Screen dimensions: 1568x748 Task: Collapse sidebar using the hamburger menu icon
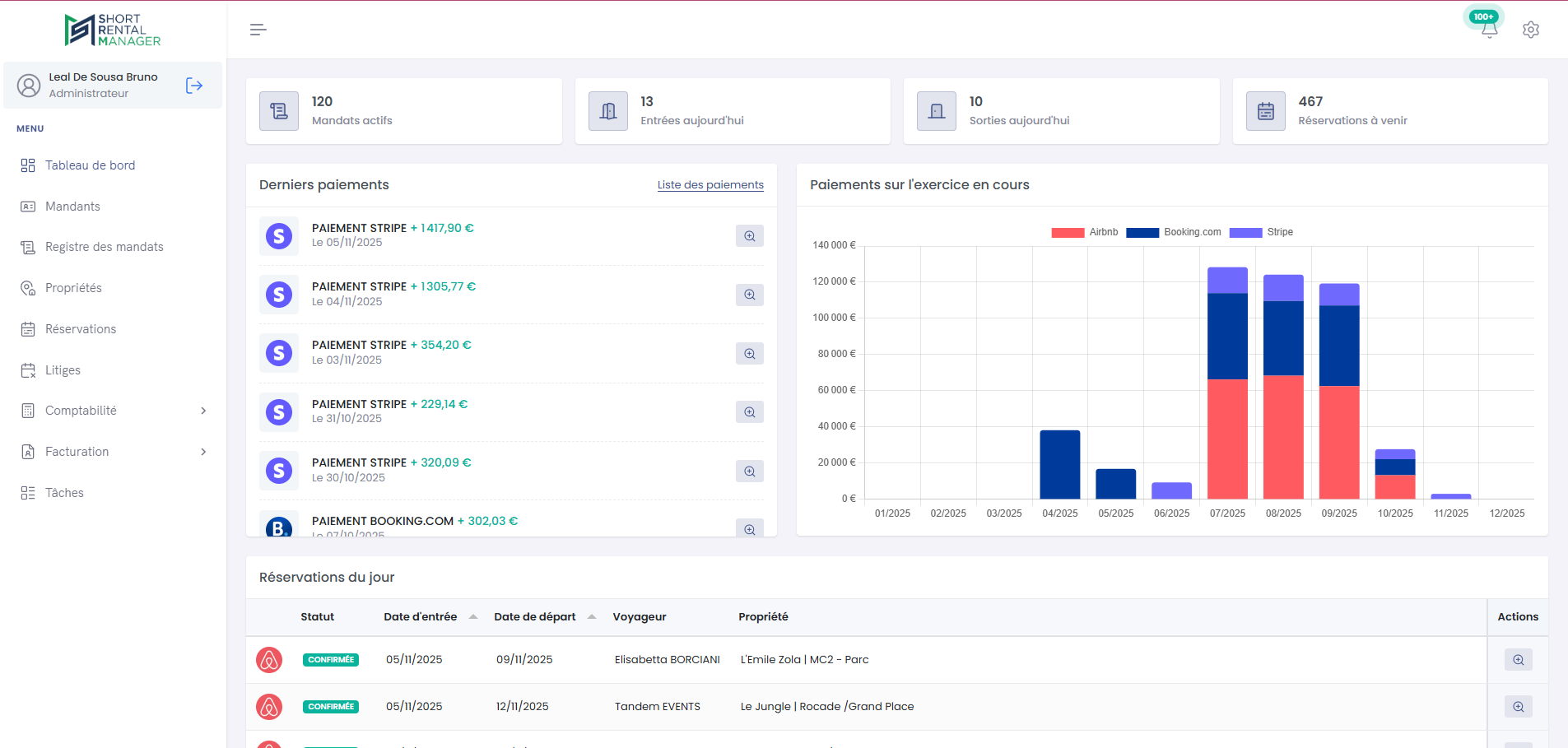click(258, 30)
